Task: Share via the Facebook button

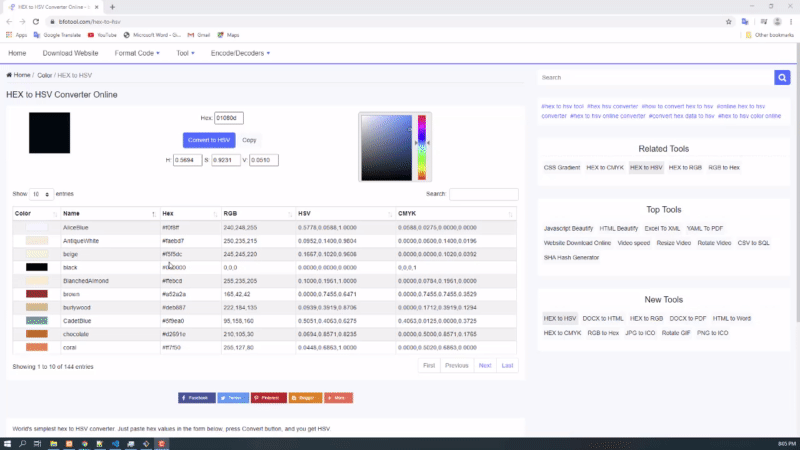Action: 196,398
